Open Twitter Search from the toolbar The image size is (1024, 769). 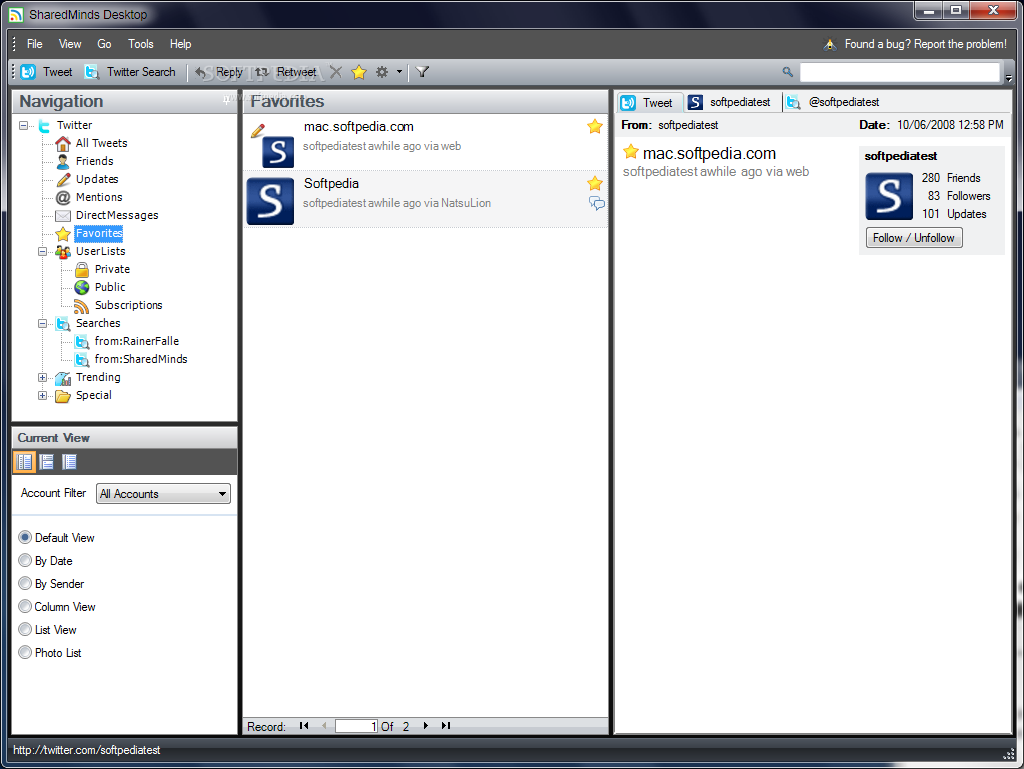pos(131,72)
